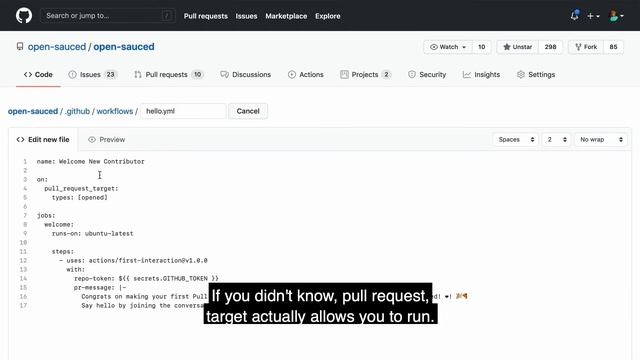The height and width of the screenshot is (360, 640).
Task: Click the Actions play icon
Action: tap(292, 75)
